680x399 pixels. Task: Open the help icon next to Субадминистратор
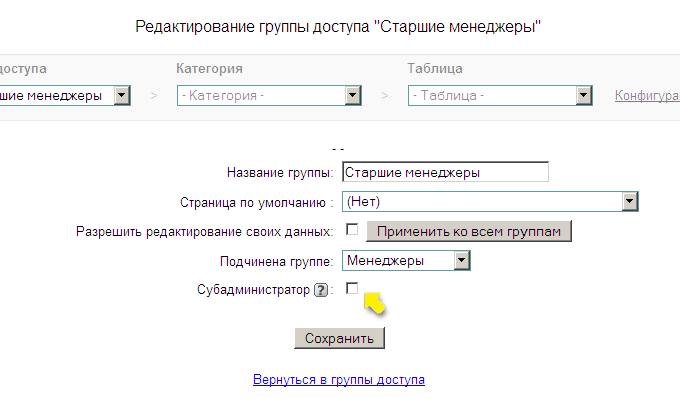(x=321, y=290)
